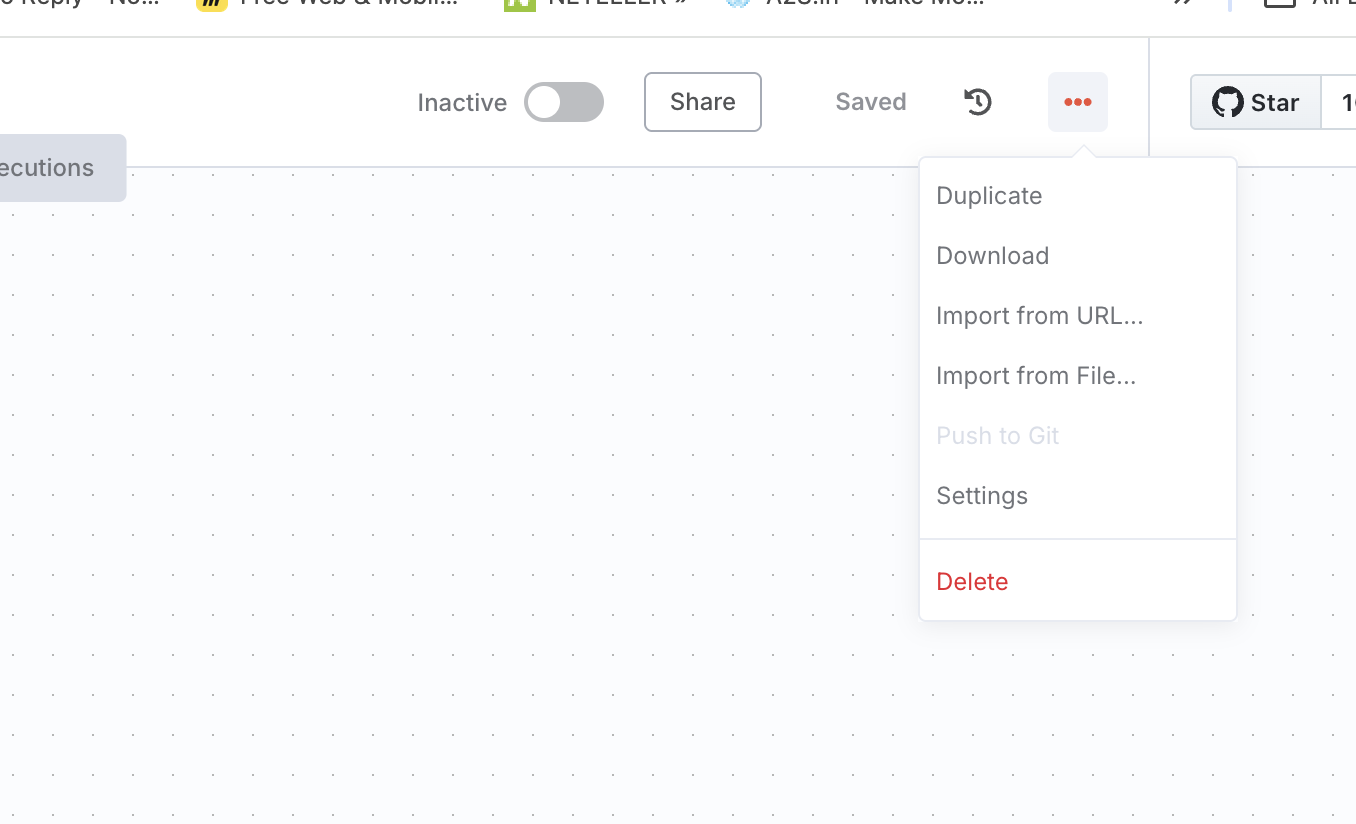The height and width of the screenshot is (824, 1356).
Task: Choose Download in the dropdown menu
Action: click(1078, 256)
